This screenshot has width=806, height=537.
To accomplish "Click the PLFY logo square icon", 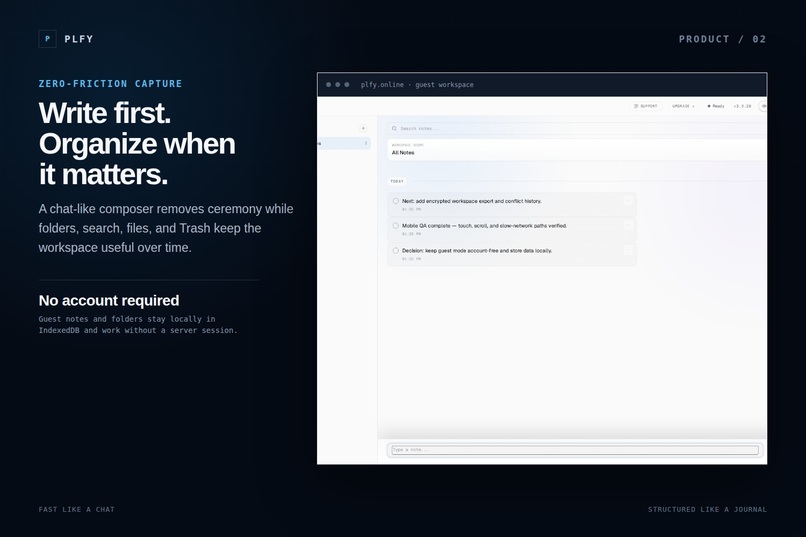I will pos(47,39).
